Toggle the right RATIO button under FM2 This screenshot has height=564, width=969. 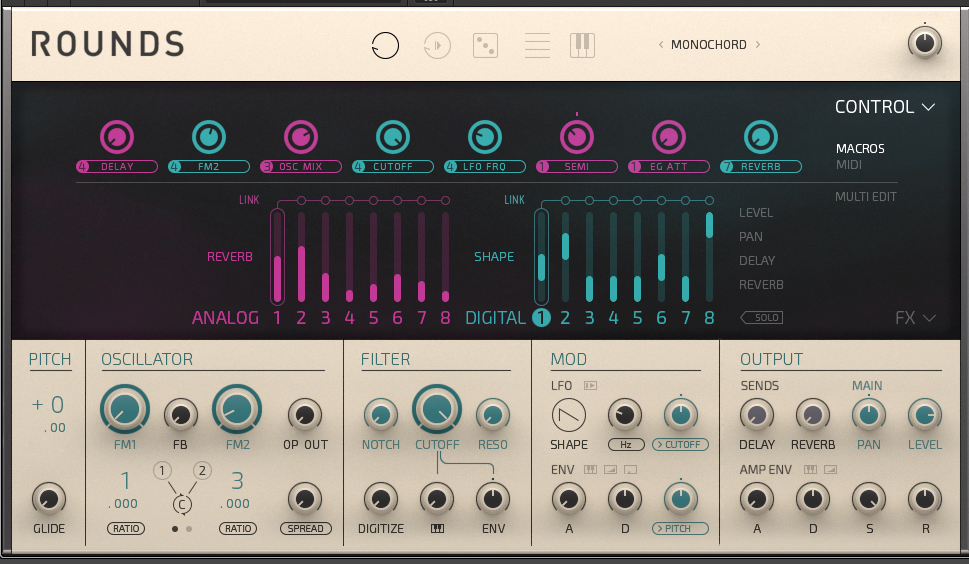click(x=238, y=529)
